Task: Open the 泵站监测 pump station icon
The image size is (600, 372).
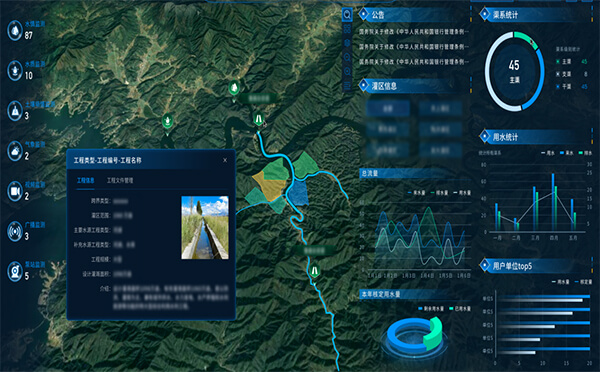Action: (15, 271)
